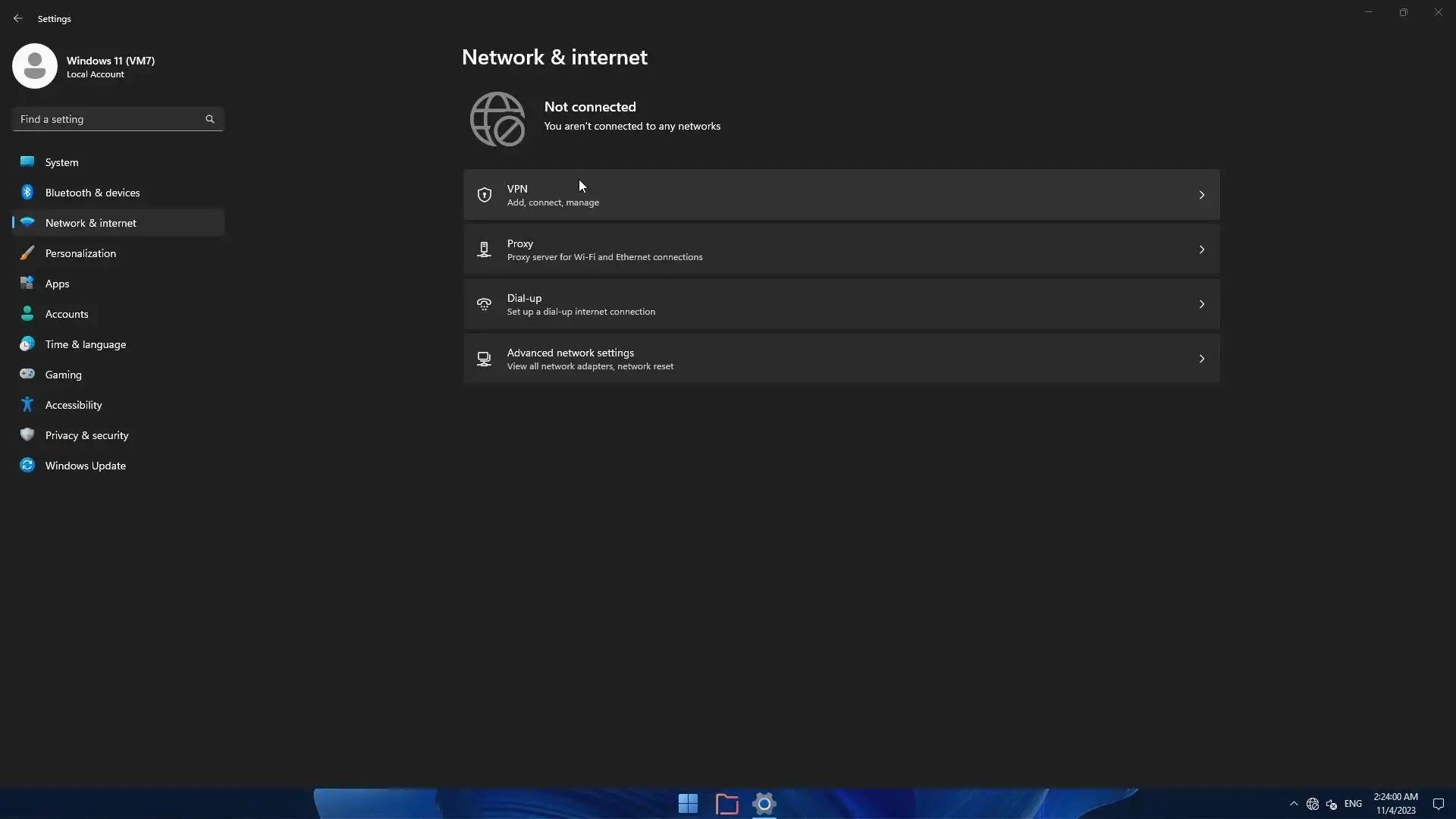Focus the Find a setting search box
The height and width of the screenshot is (819, 1456).
click(110, 119)
